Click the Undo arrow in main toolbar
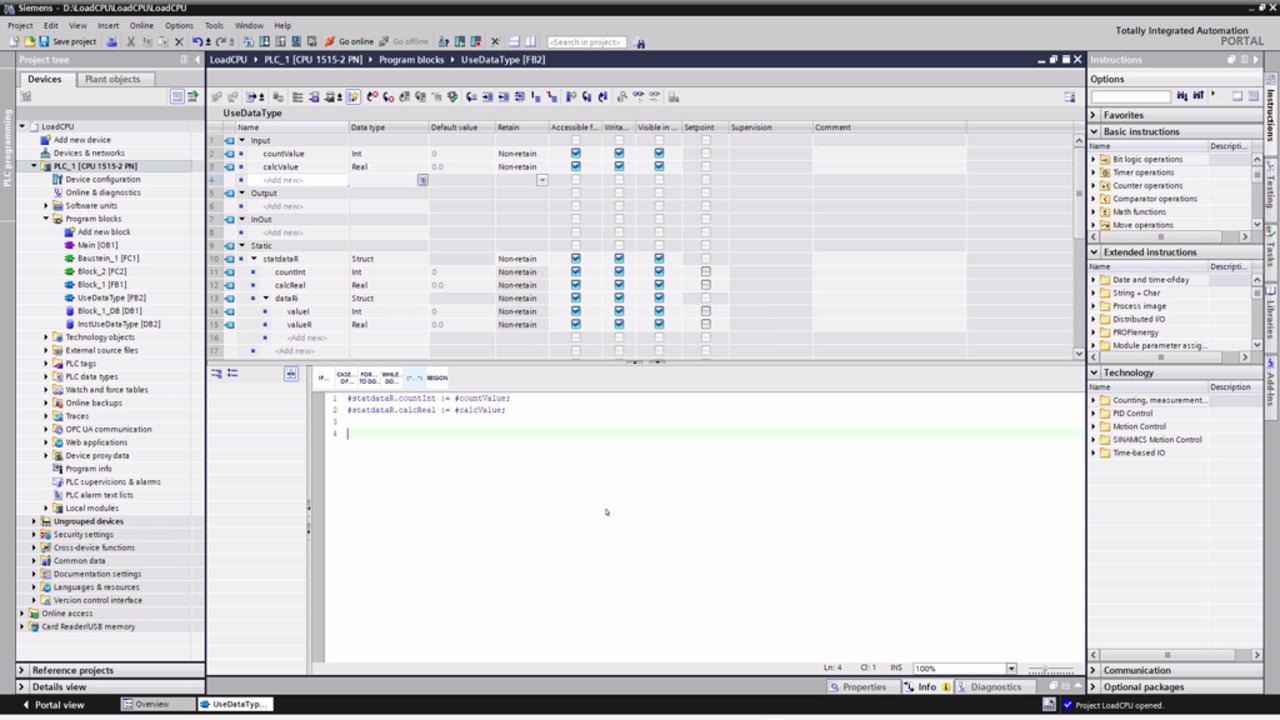1280x720 pixels. coord(197,42)
